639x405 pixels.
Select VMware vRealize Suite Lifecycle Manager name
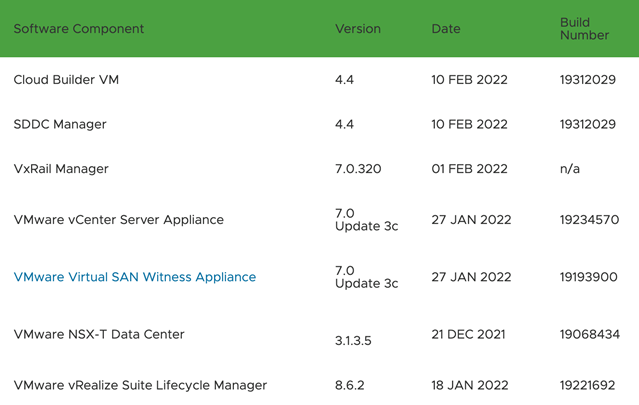140,385
